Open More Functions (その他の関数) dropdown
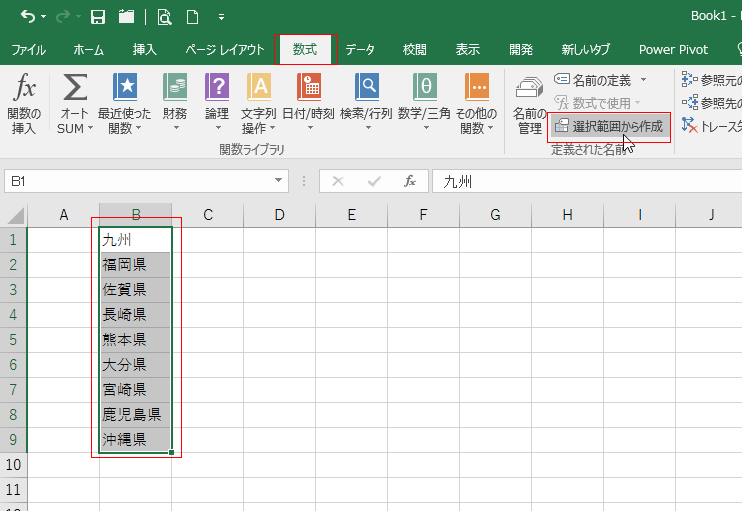 pyautogui.click(x=477, y=103)
